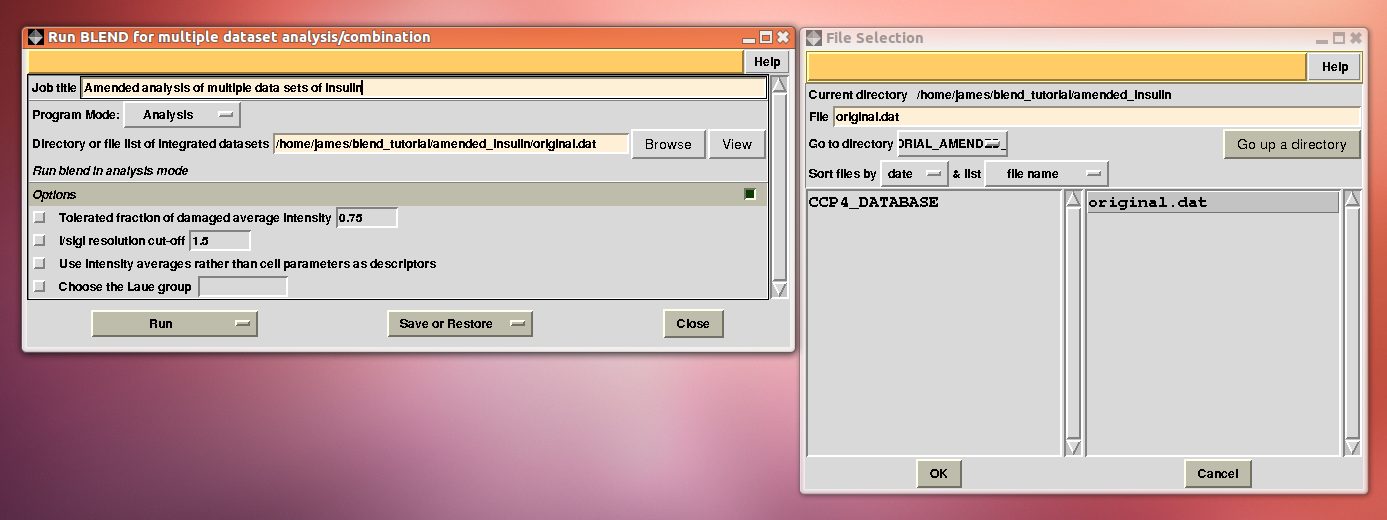Image resolution: width=1387 pixels, height=520 pixels.
Task: Click up arrow of directory list scrollbar
Action: pyautogui.click(x=1073, y=199)
